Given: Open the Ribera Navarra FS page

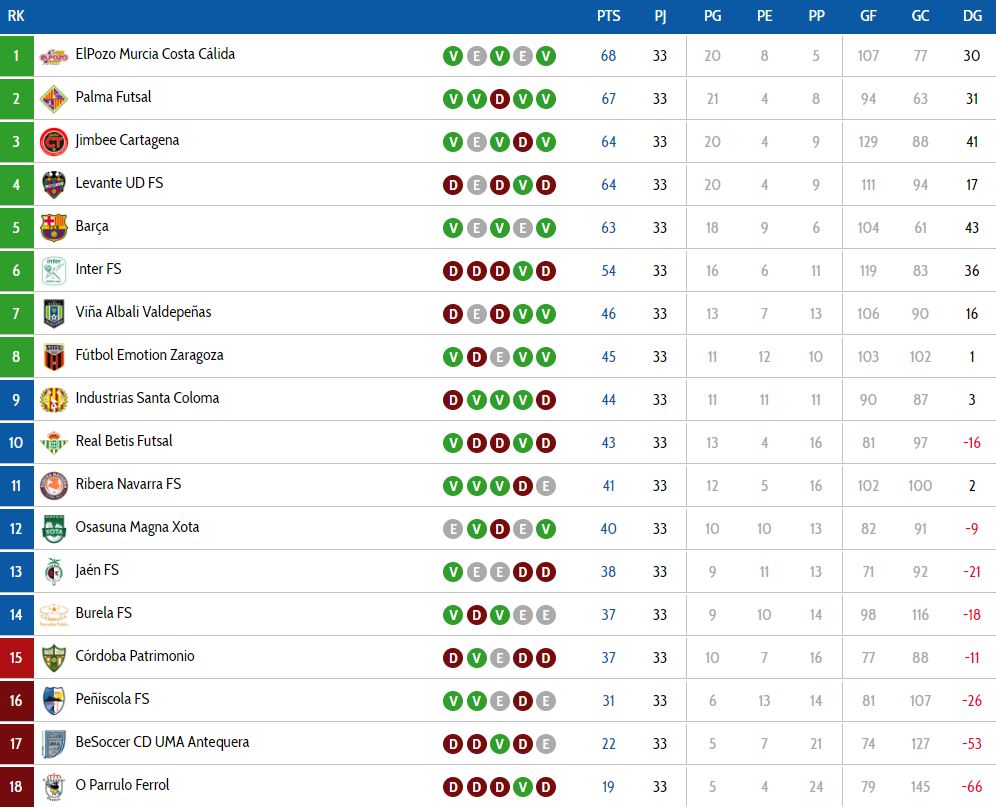Looking at the screenshot, I should pos(128,484).
